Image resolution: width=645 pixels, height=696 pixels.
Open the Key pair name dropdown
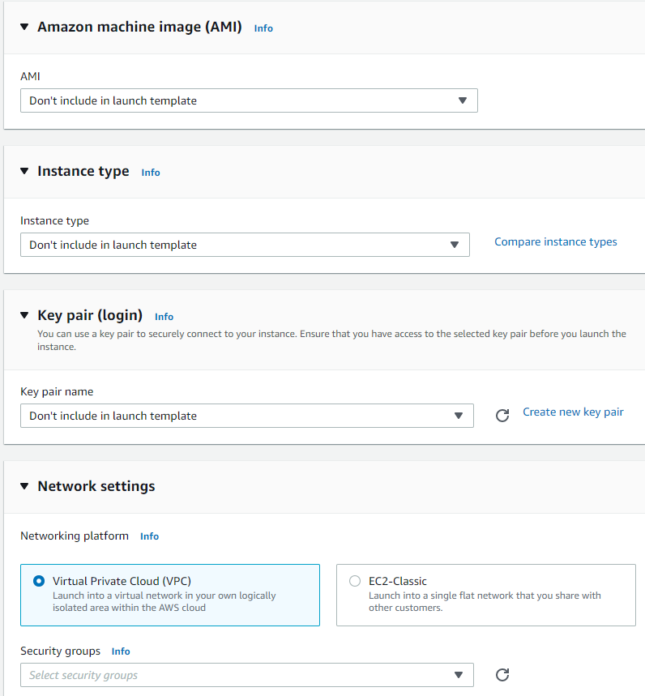click(247, 415)
